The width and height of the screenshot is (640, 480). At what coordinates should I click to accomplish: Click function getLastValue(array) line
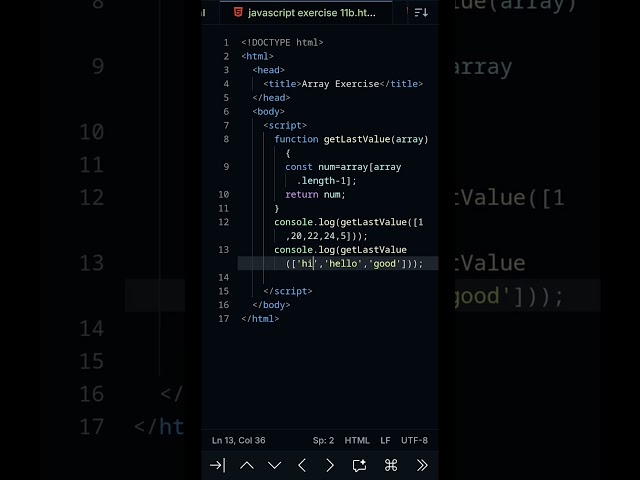point(351,139)
